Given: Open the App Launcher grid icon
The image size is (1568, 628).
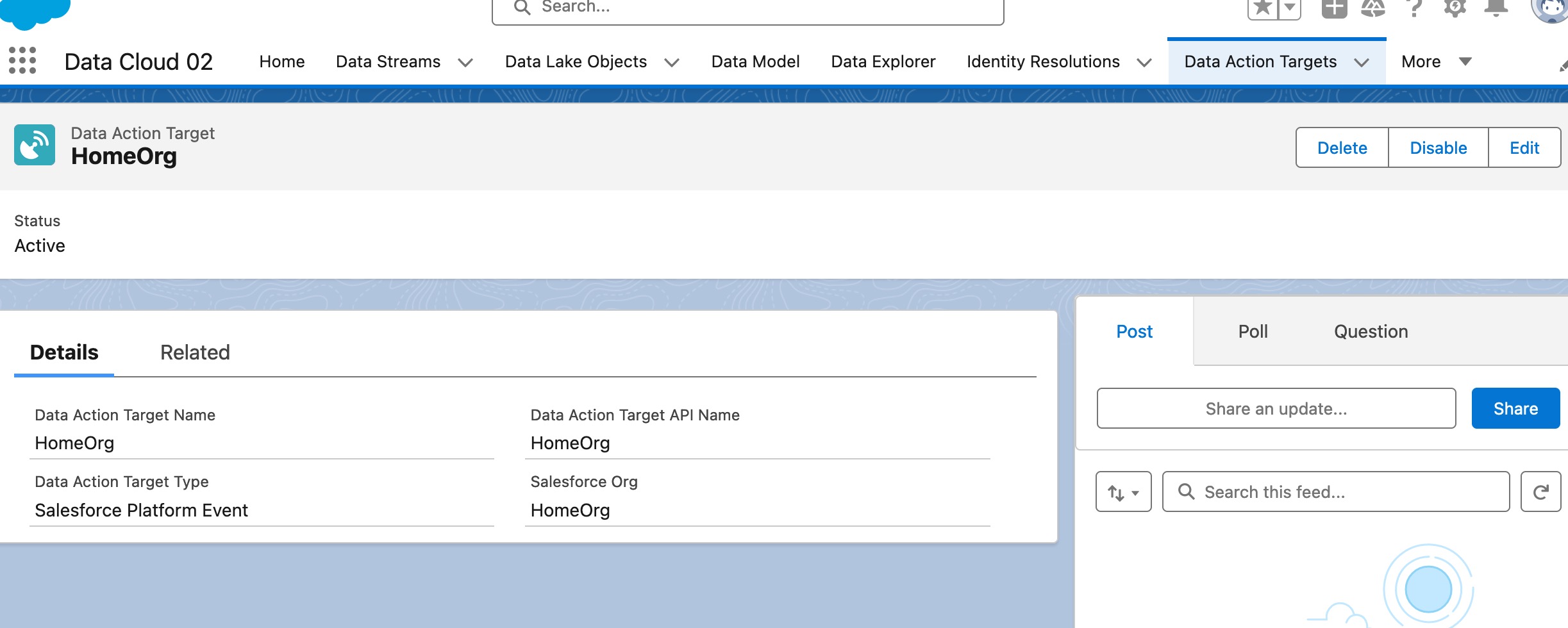Looking at the screenshot, I should (22, 60).
